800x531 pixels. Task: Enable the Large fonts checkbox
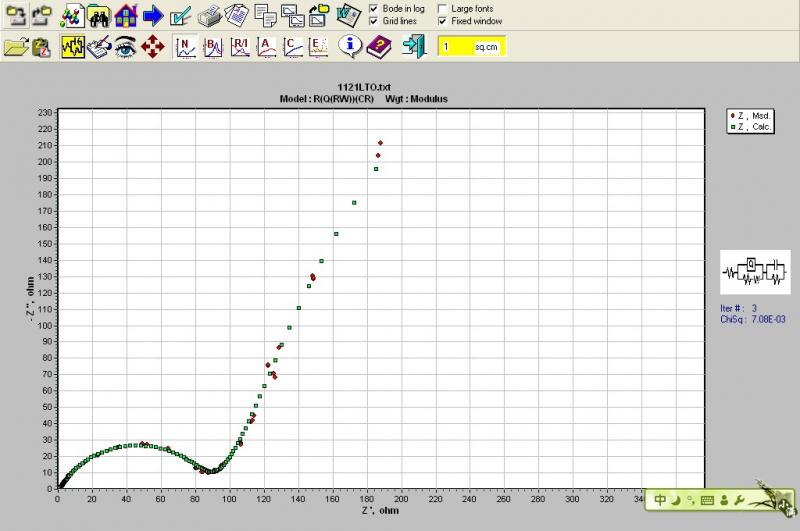(x=442, y=9)
